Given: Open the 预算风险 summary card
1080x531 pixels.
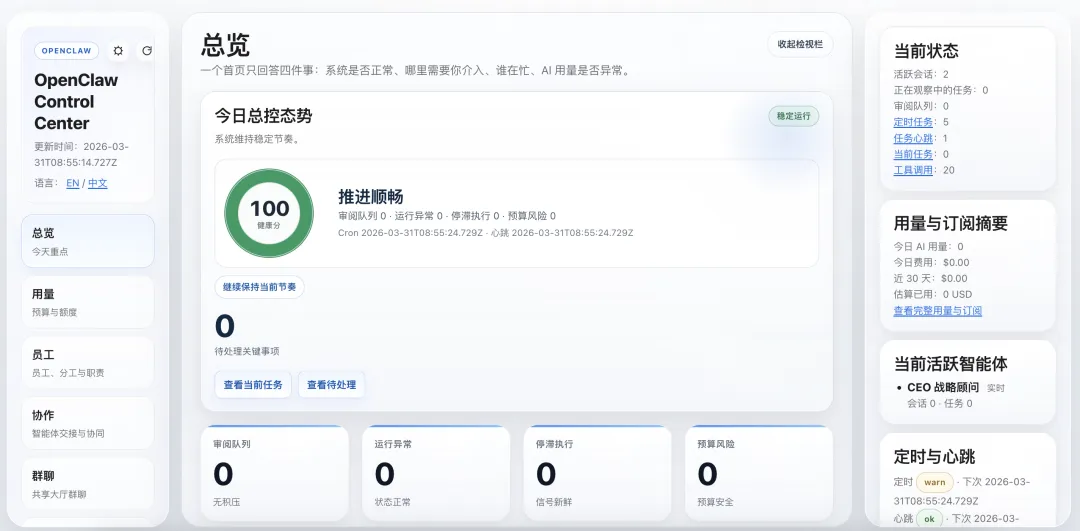Looking at the screenshot, I should pyautogui.click(x=759, y=473).
